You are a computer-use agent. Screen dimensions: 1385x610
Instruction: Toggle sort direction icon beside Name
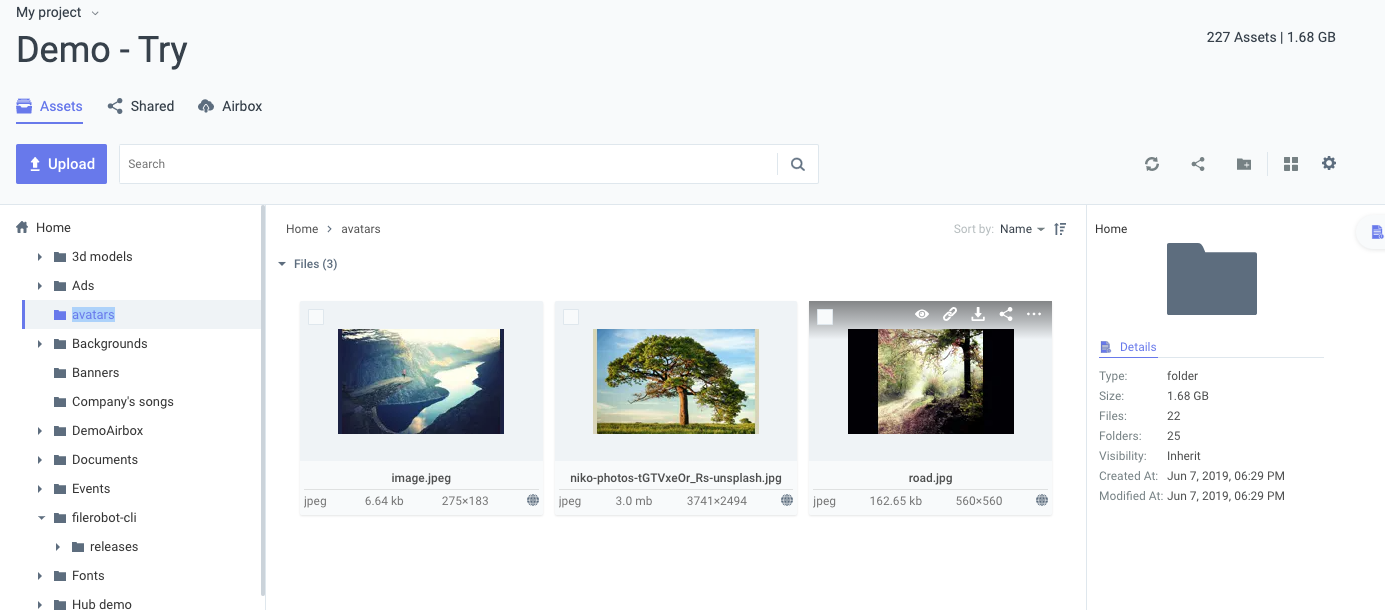pyautogui.click(x=1061, y=229)
